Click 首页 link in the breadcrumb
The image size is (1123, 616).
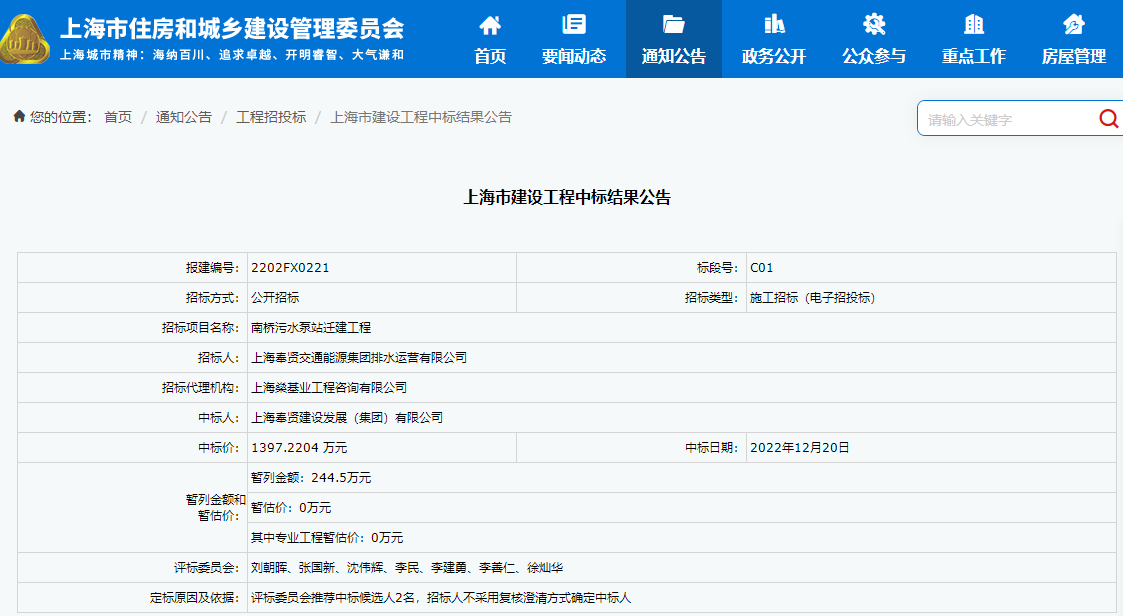pyautogui.click(x=118, y=117)
